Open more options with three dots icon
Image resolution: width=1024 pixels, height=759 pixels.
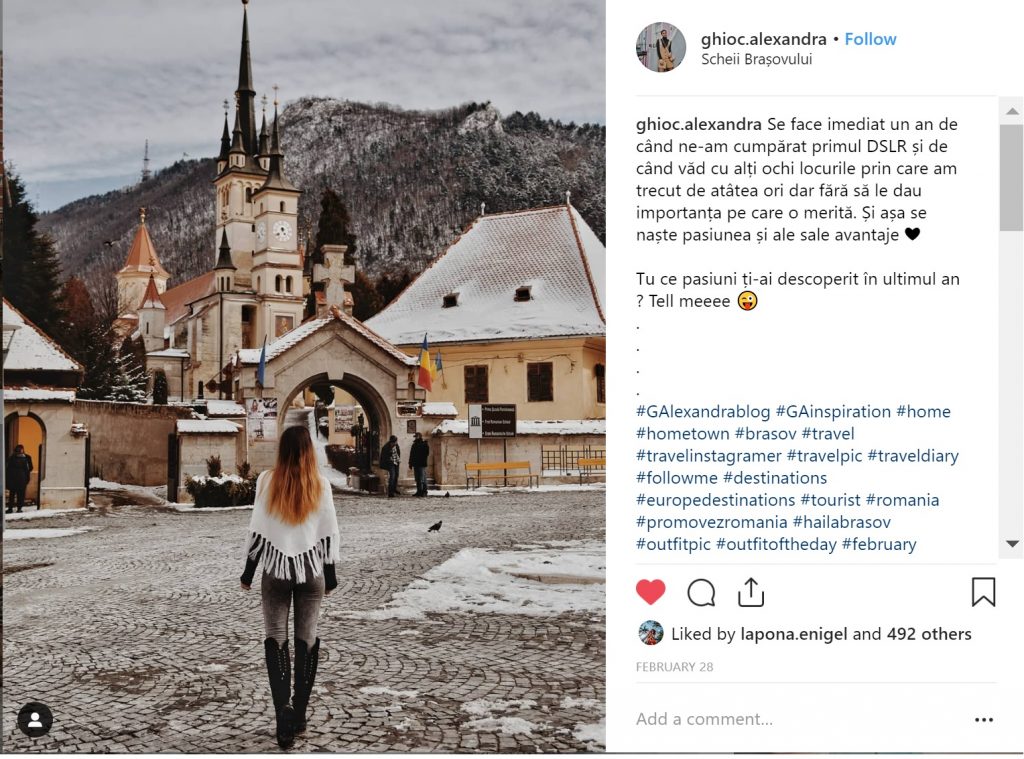point(984,720)
